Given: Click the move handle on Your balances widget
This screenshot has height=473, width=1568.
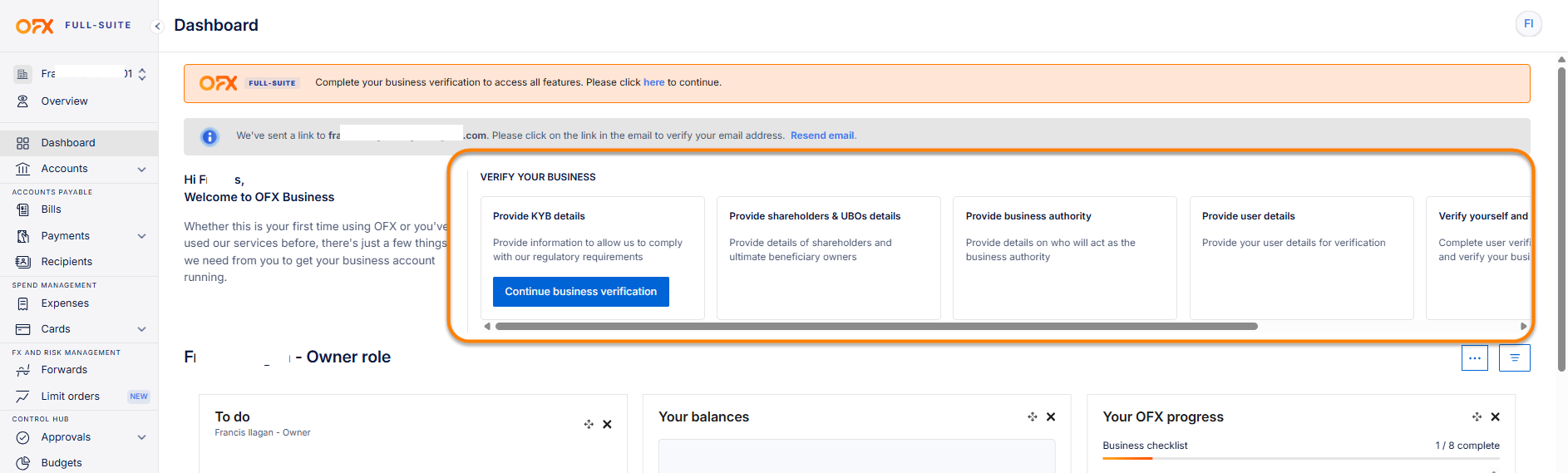Looking at the screenshot, I should pos(1033,417).
